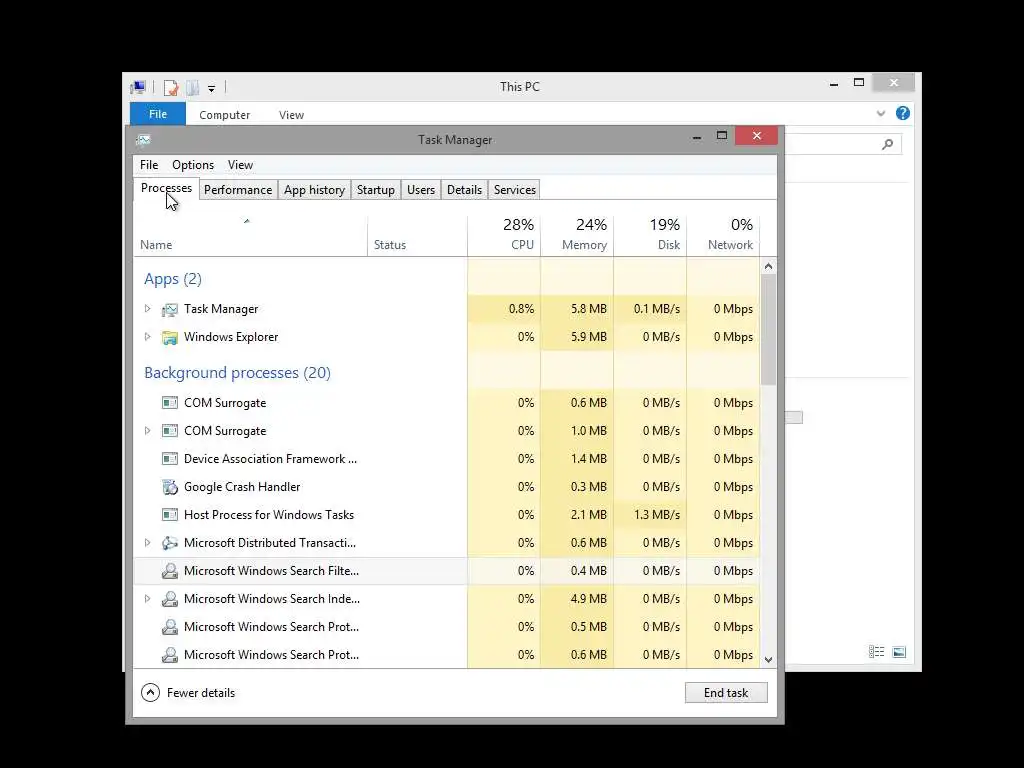Viewport: 1024px width, 768px height.
Task: Open Task Manager File menu
Action: [x=149, y=165]
